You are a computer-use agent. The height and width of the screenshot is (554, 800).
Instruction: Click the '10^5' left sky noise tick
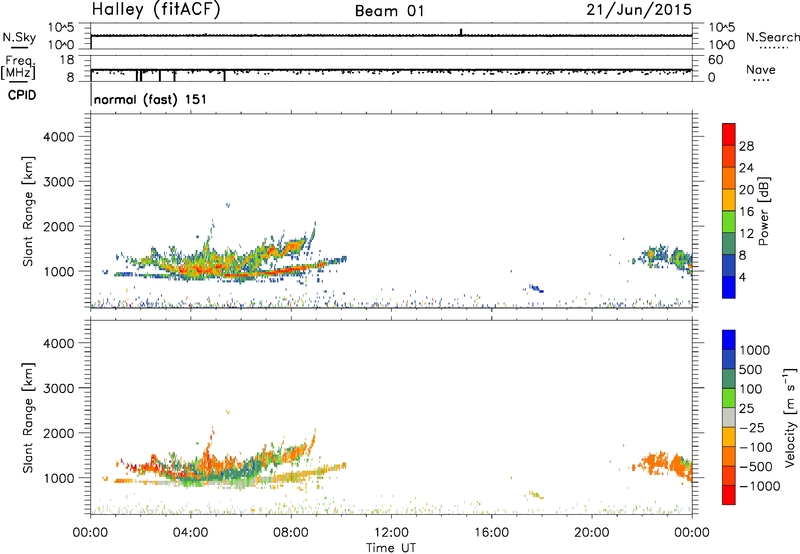(61, 27)
